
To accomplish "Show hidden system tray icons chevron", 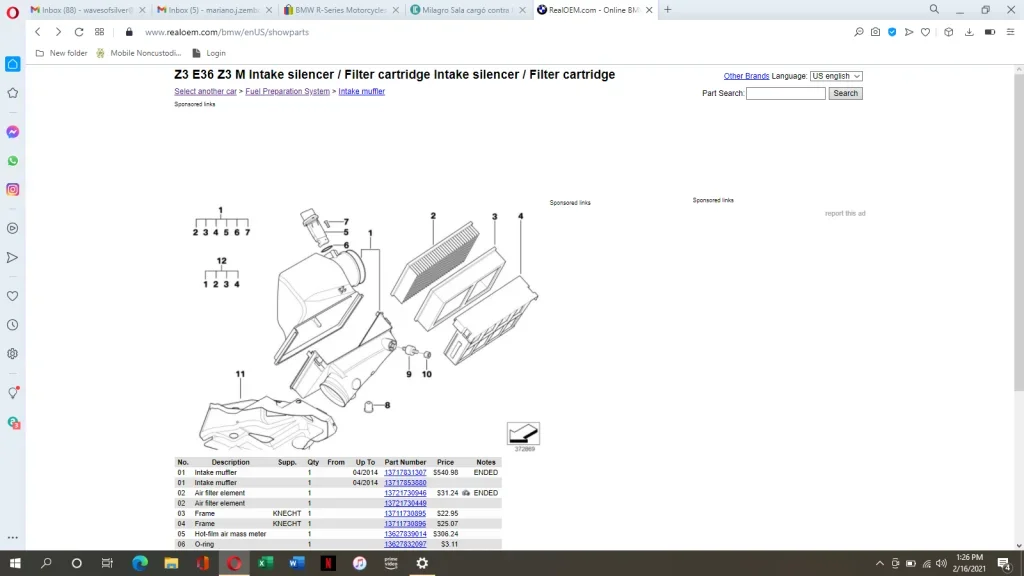I will coord(880,563).
